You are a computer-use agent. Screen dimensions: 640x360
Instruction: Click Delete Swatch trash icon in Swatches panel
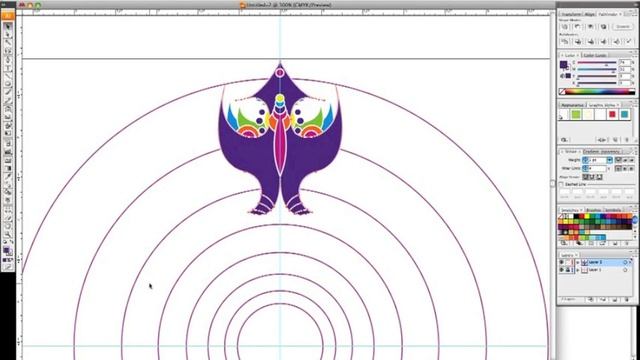627,243
